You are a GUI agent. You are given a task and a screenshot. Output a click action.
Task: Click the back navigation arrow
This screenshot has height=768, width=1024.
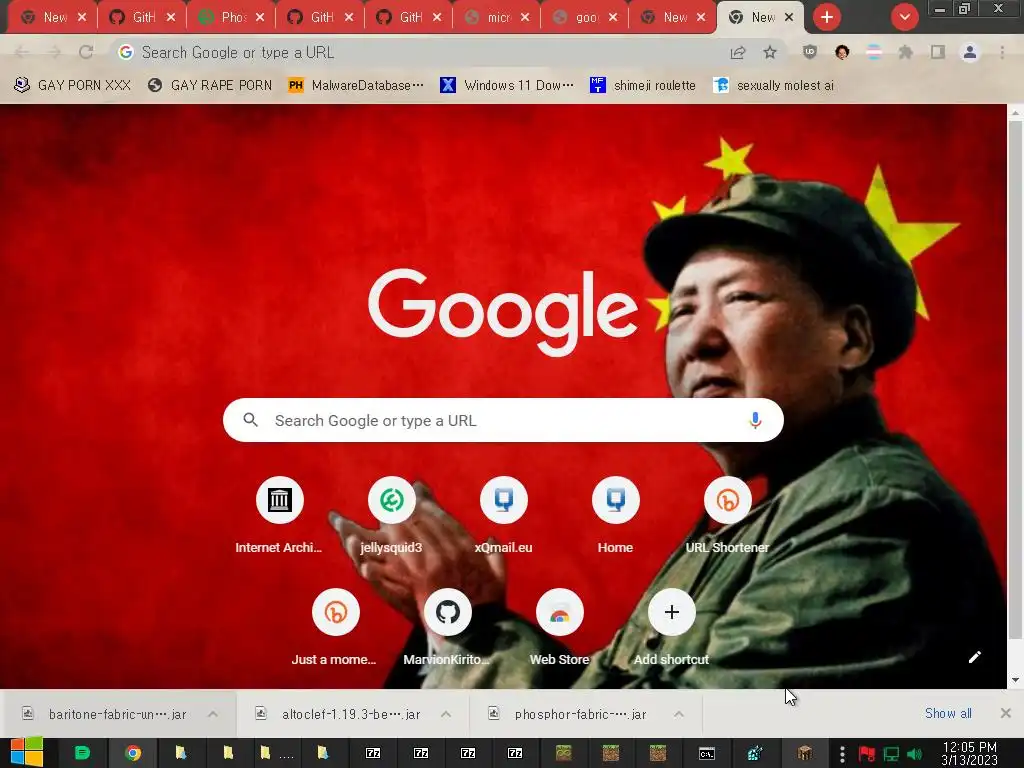22,52
